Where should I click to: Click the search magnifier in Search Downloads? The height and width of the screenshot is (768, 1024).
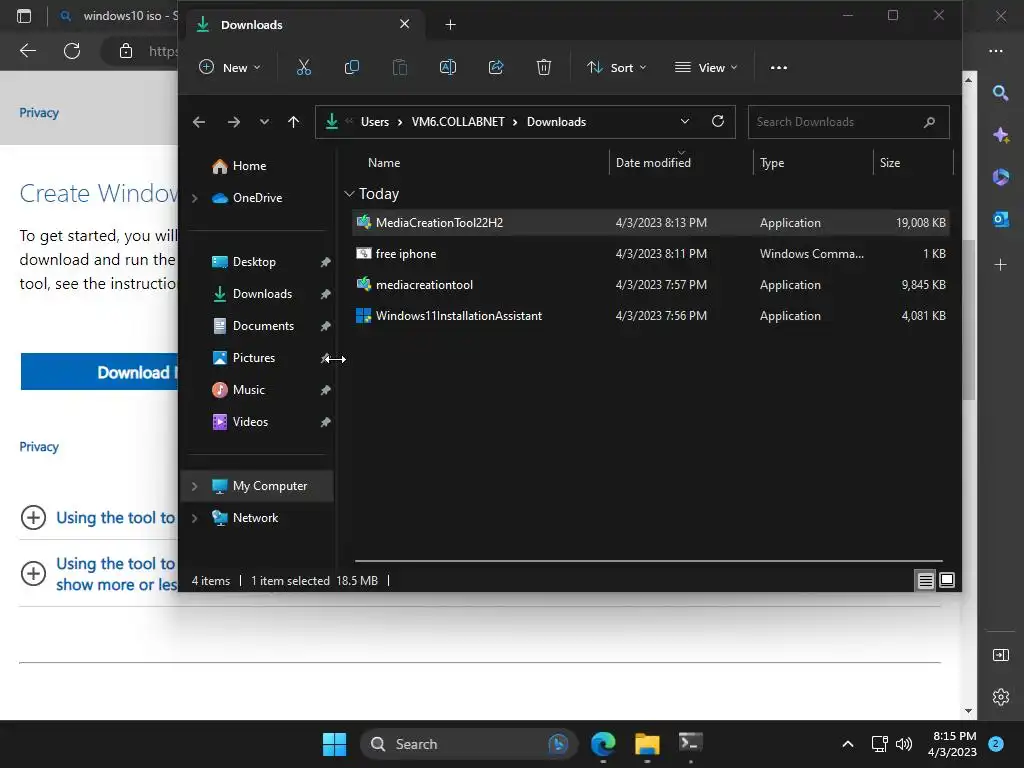pos(929,122)
